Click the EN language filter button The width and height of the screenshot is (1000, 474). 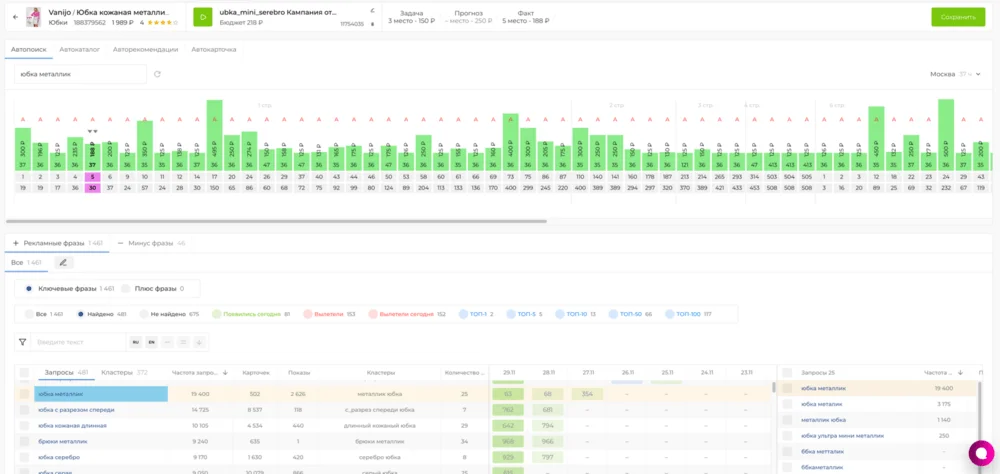[x=151, y=342]
